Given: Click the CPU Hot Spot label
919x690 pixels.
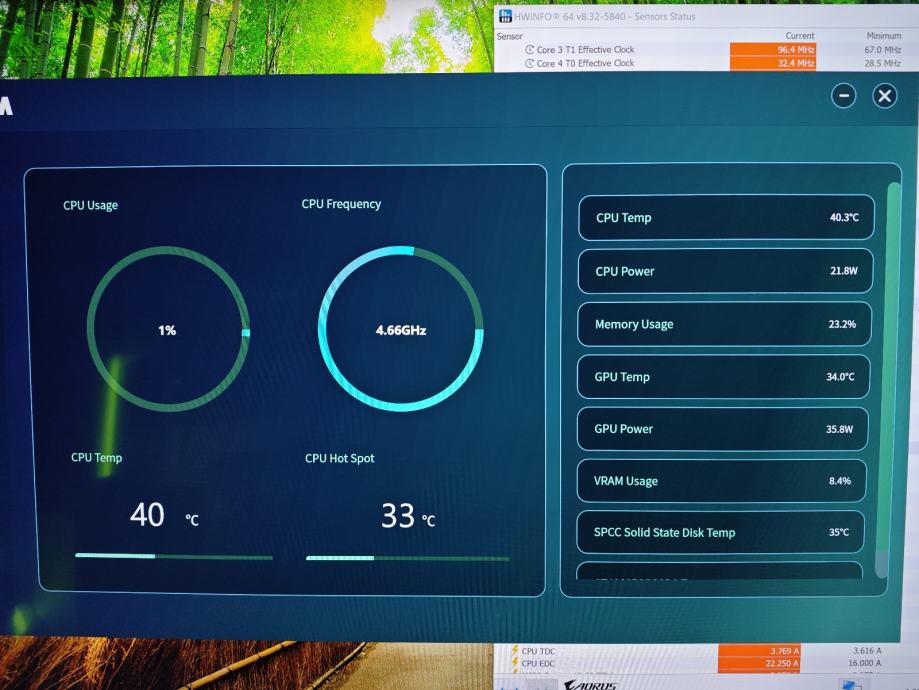Looking at the screenshot, I should [x=339, y=458].
